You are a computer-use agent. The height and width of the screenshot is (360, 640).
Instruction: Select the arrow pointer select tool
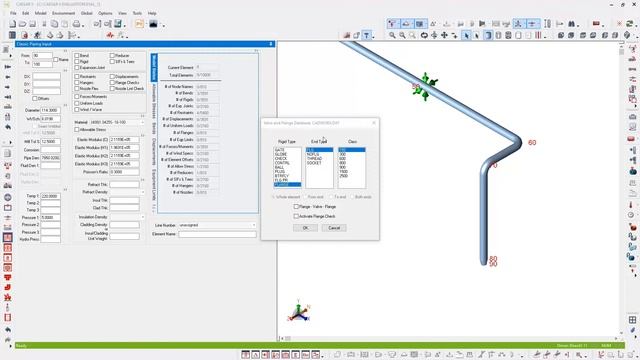[466, 36]
